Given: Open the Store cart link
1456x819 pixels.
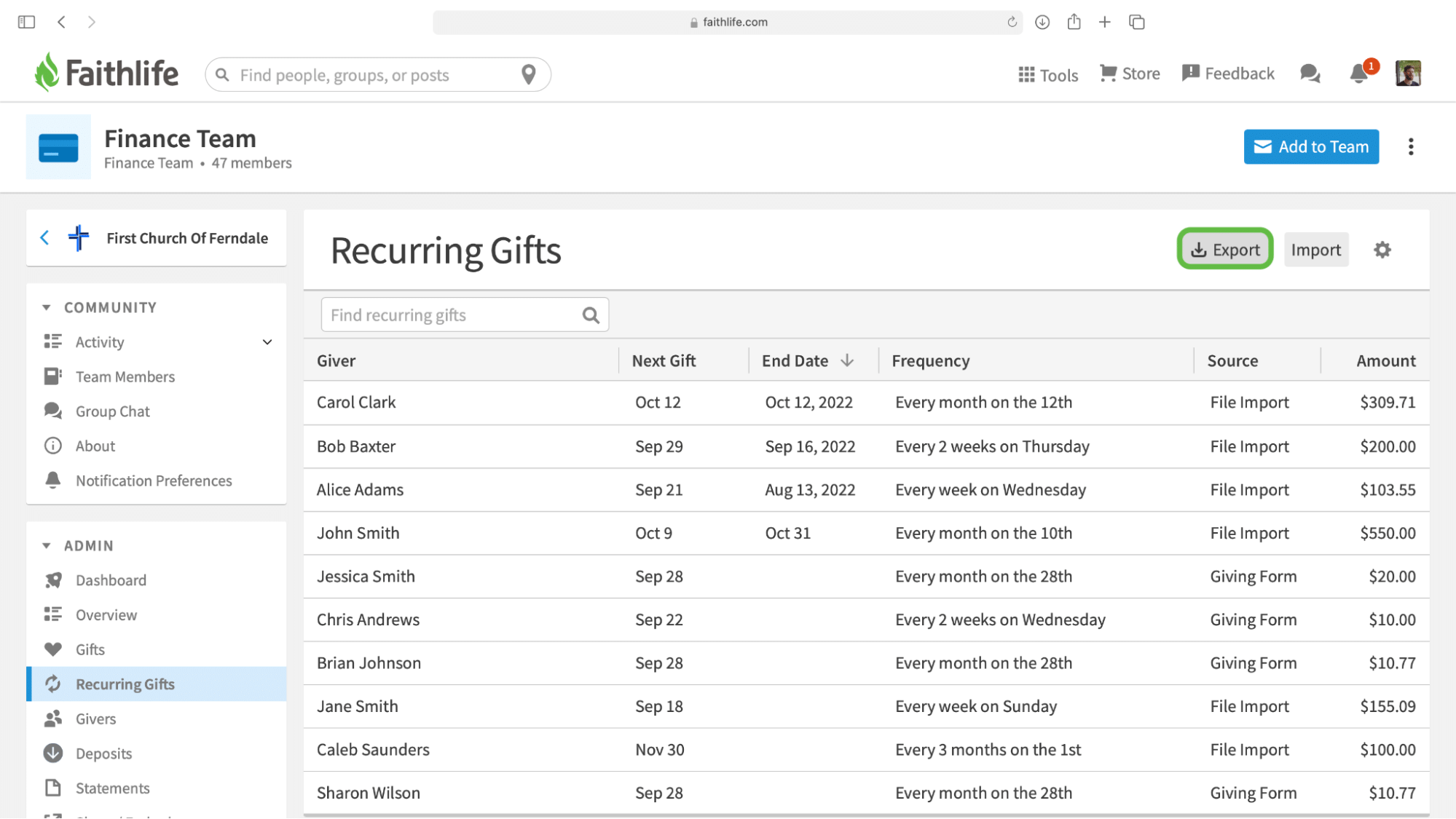Looking at the screenshot, I should click(x=1130, y=74).
